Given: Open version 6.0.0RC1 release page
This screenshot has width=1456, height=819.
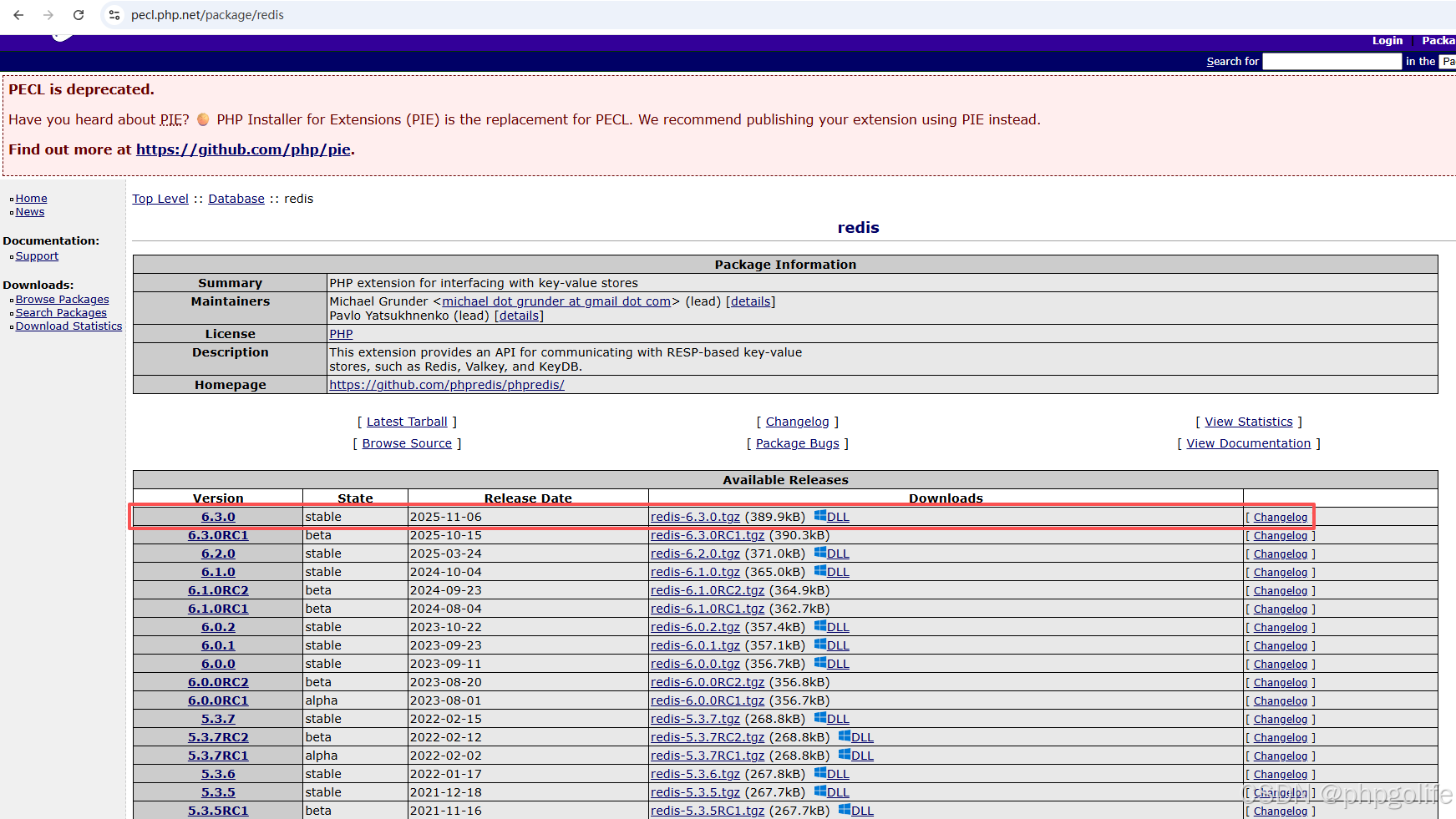Looking at the screenshot, I should pos(218,700).
